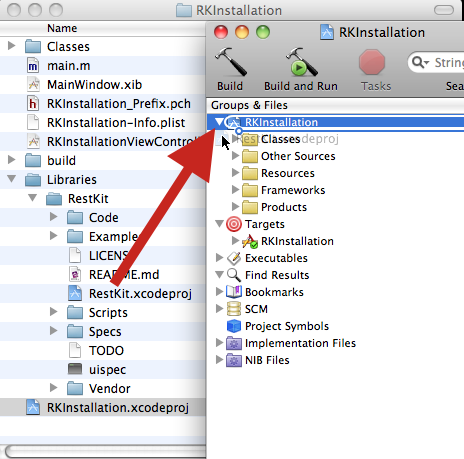Click the Finder horizontal scrollbar
This screenshot has width=464, height=459.
105,452
